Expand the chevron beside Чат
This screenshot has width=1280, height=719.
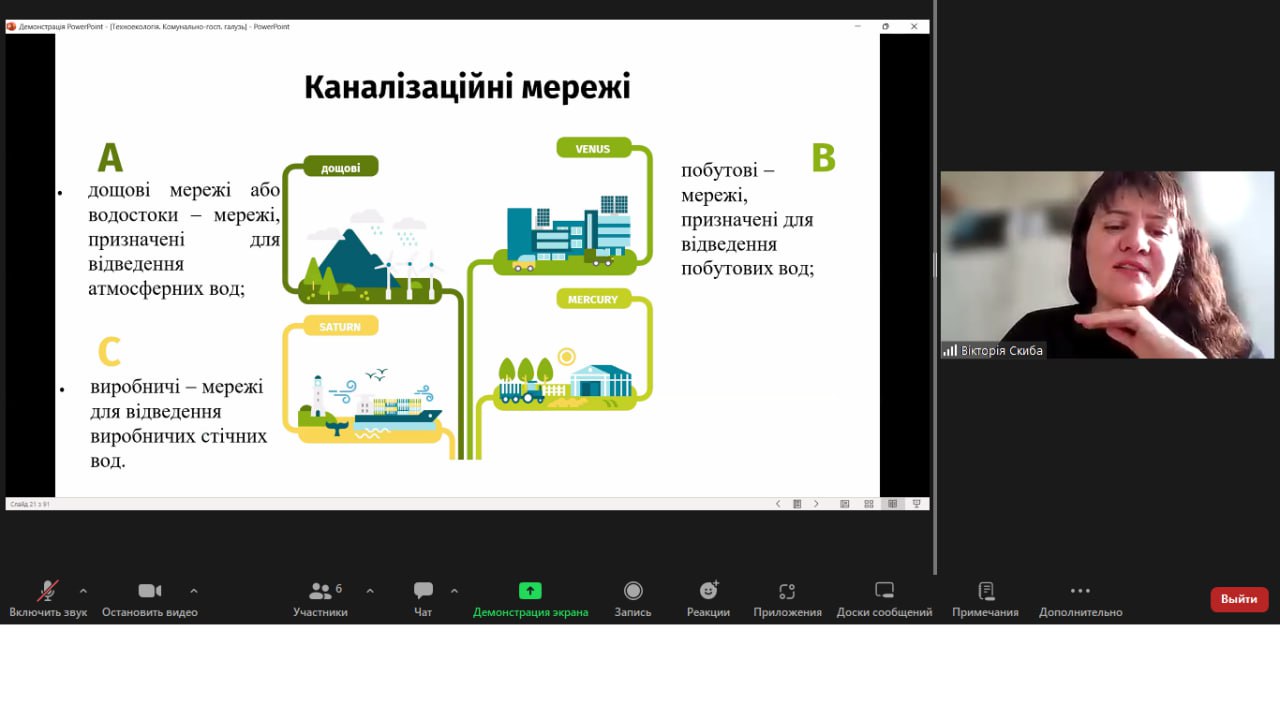point(454,591)
